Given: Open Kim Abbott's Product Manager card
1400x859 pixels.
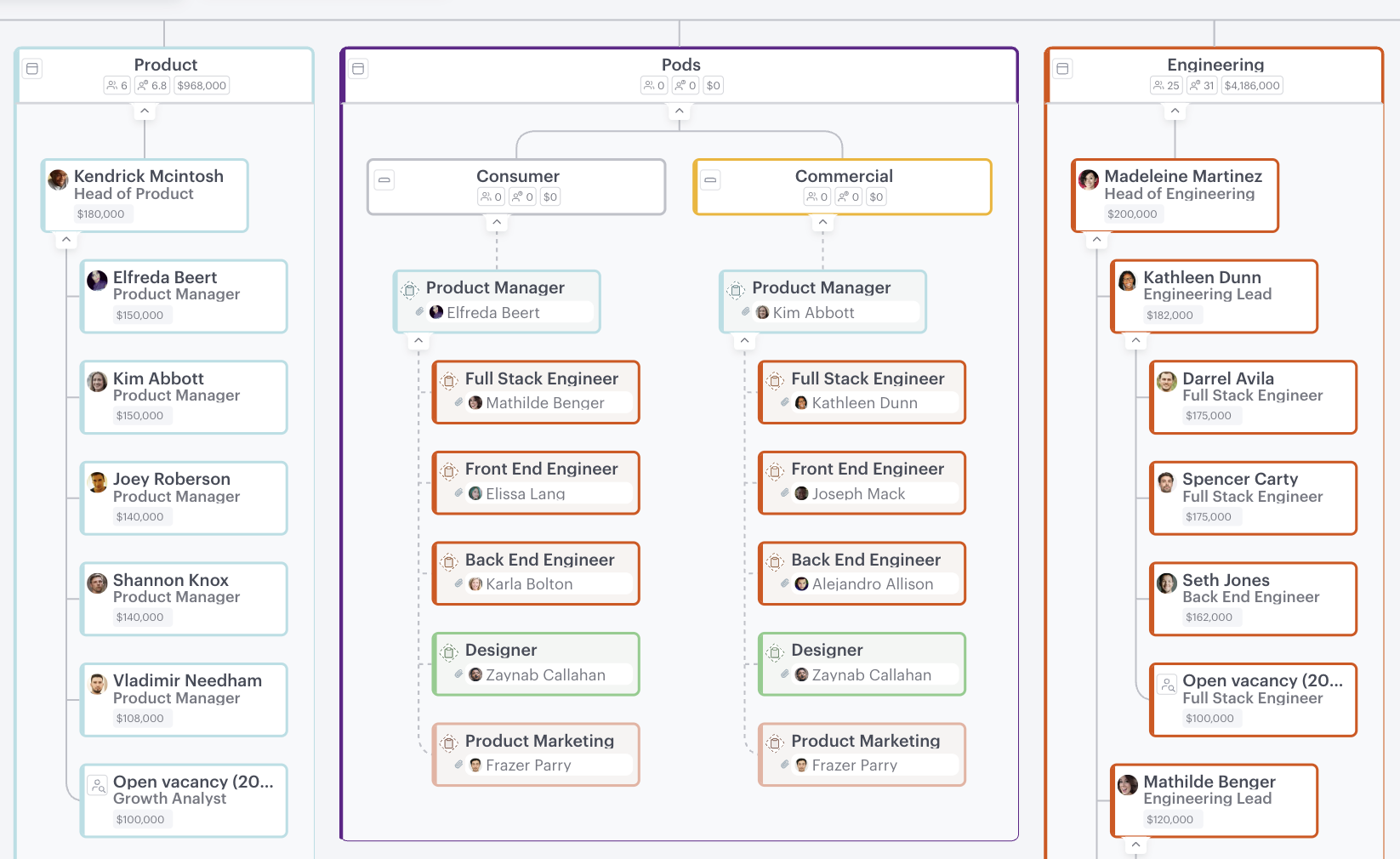Looking at the screenshot, I should [183, 396].
